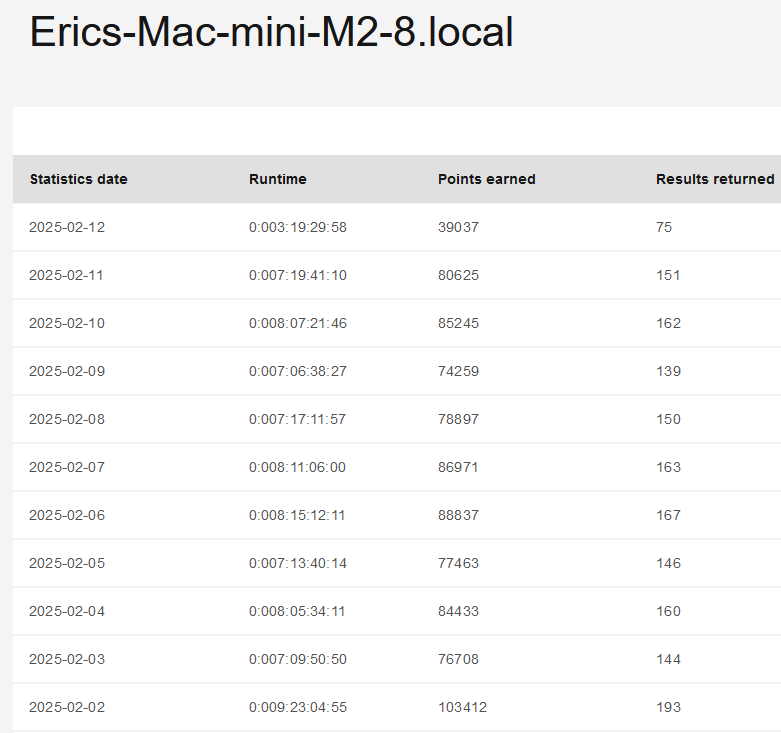Select the date 2025-02-05
Image resolution: width=781 pixels, height=733 pixels.
coord(67,563)
